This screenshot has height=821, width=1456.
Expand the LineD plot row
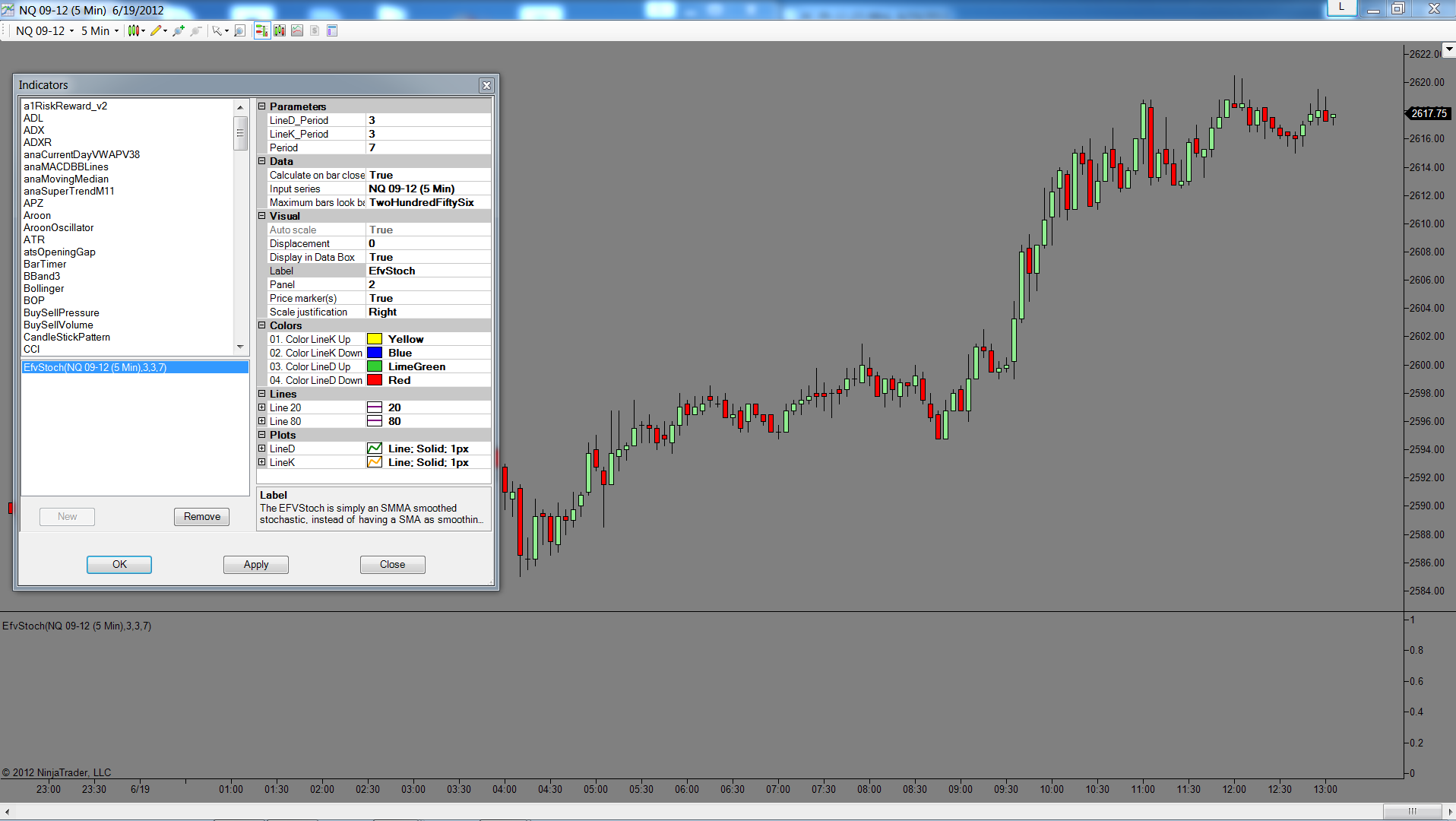point(262,449)
